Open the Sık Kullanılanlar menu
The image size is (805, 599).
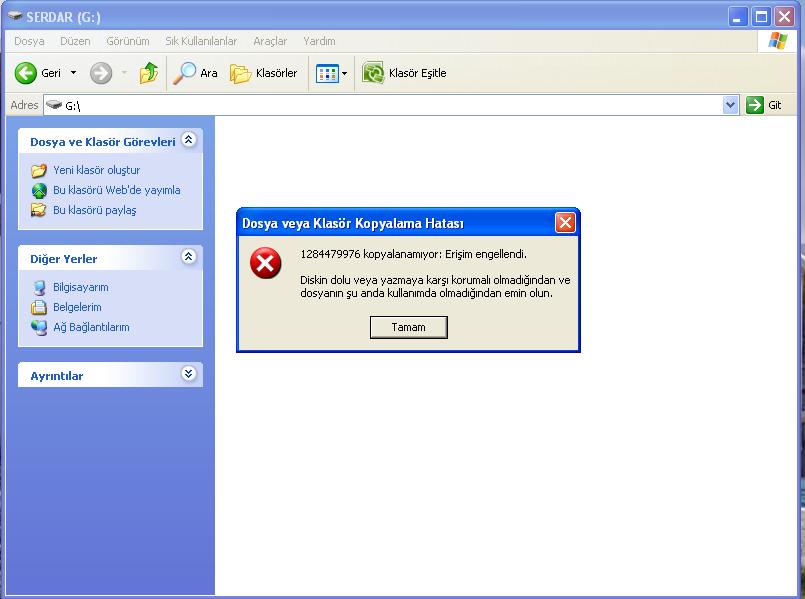(201, 41)
